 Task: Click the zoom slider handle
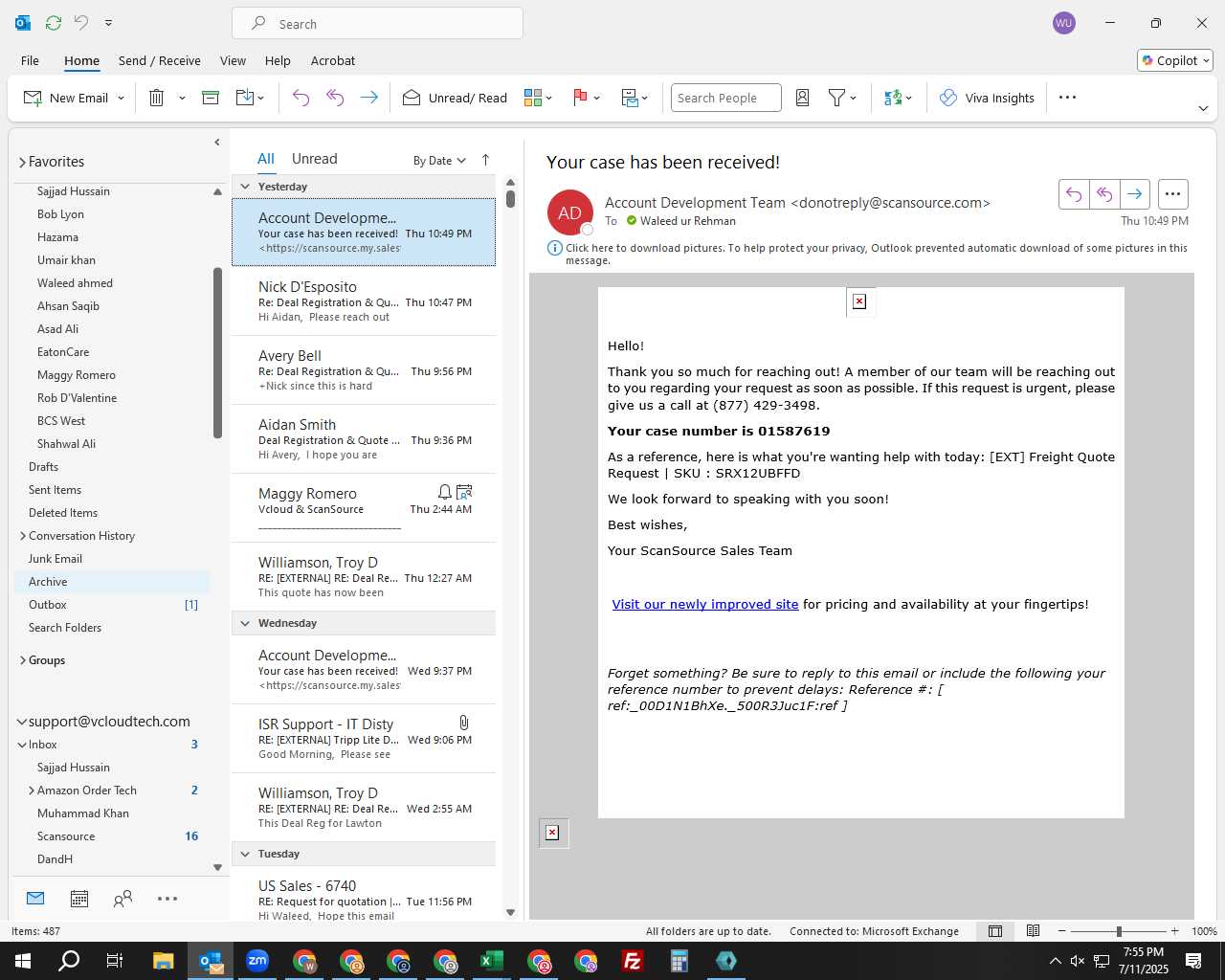coord(1119,931)
